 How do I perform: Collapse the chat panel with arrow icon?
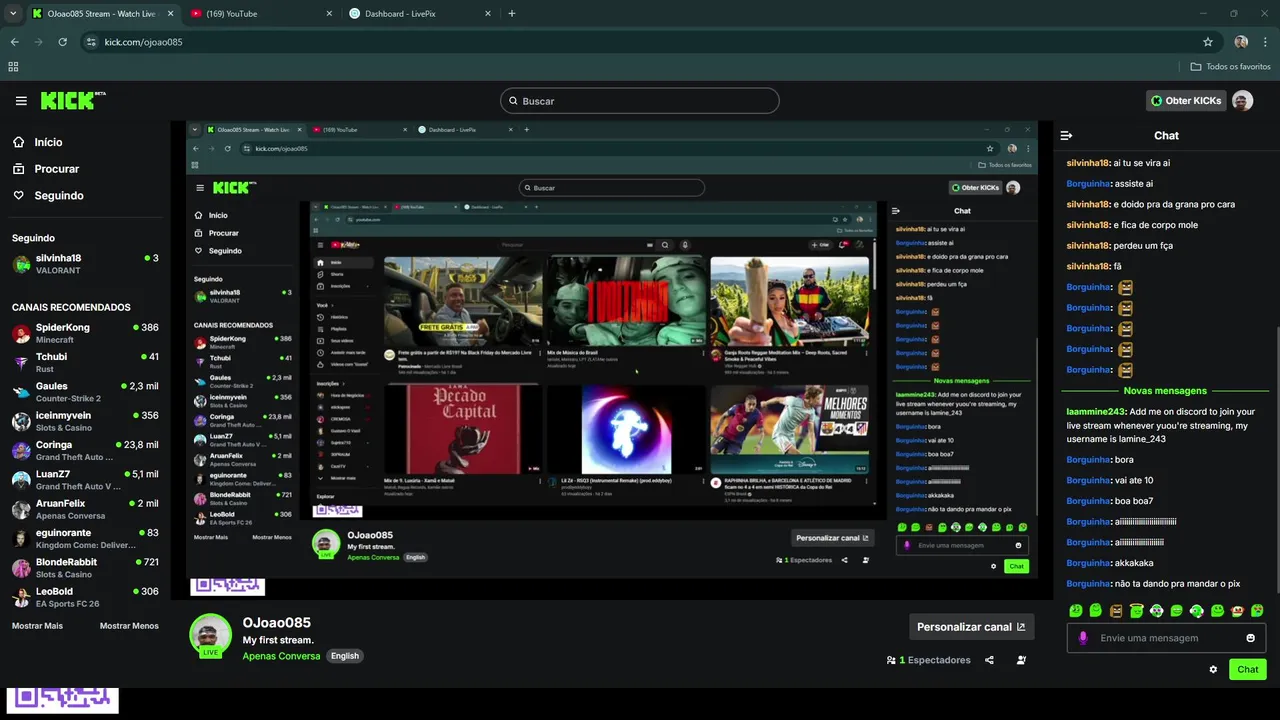(1066, 135)
